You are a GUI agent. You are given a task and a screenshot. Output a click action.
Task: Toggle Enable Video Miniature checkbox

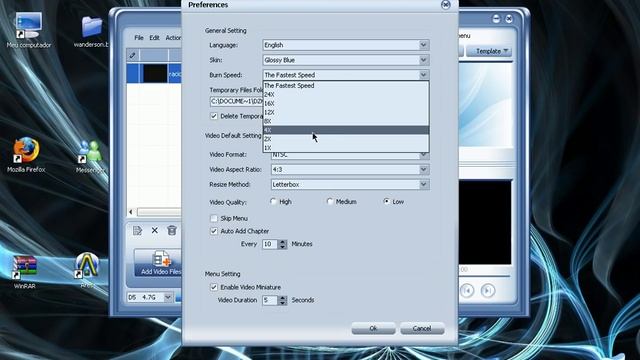[214, 287]
